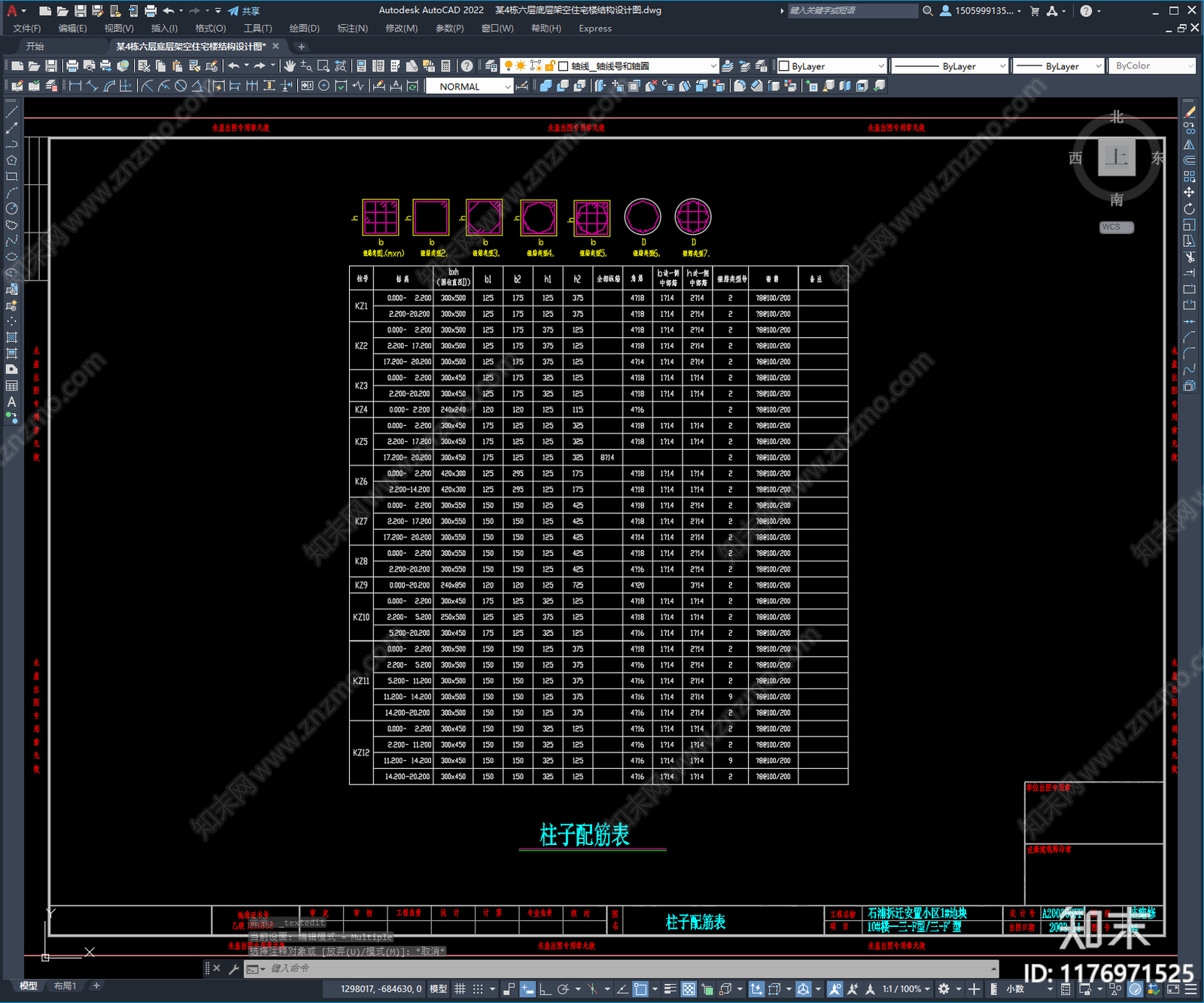Select the Linear dimension tool
Screen dimensions: 1204x1003
tap(75, 86)
